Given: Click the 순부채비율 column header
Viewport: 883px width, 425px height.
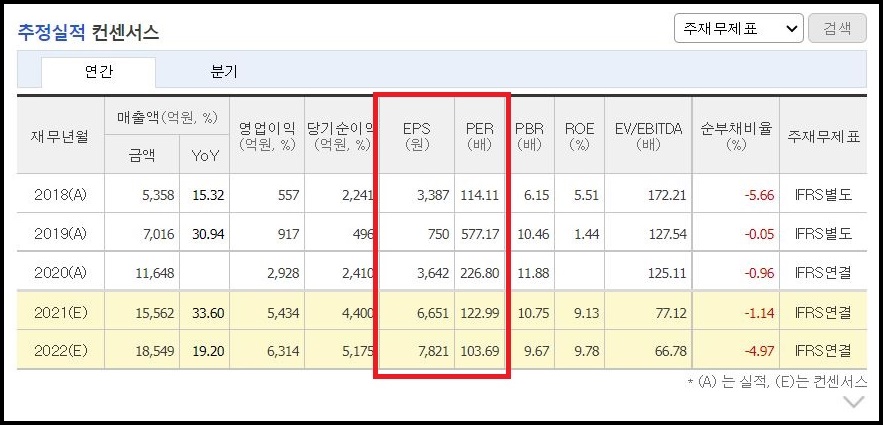Looking at the screenshot, I should click(x=735, y=137).
